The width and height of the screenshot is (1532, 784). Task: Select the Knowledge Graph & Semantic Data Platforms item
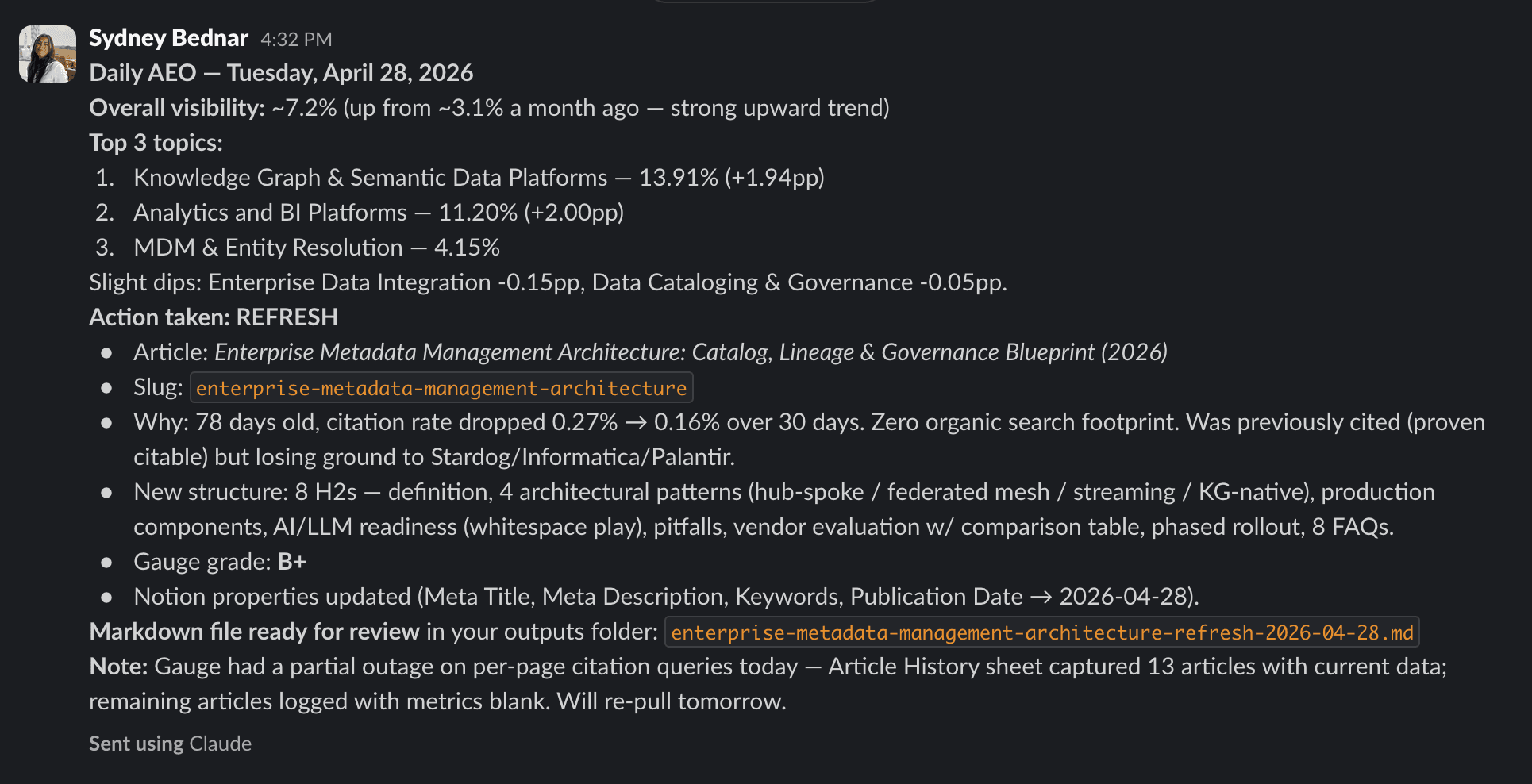[479, 178]
